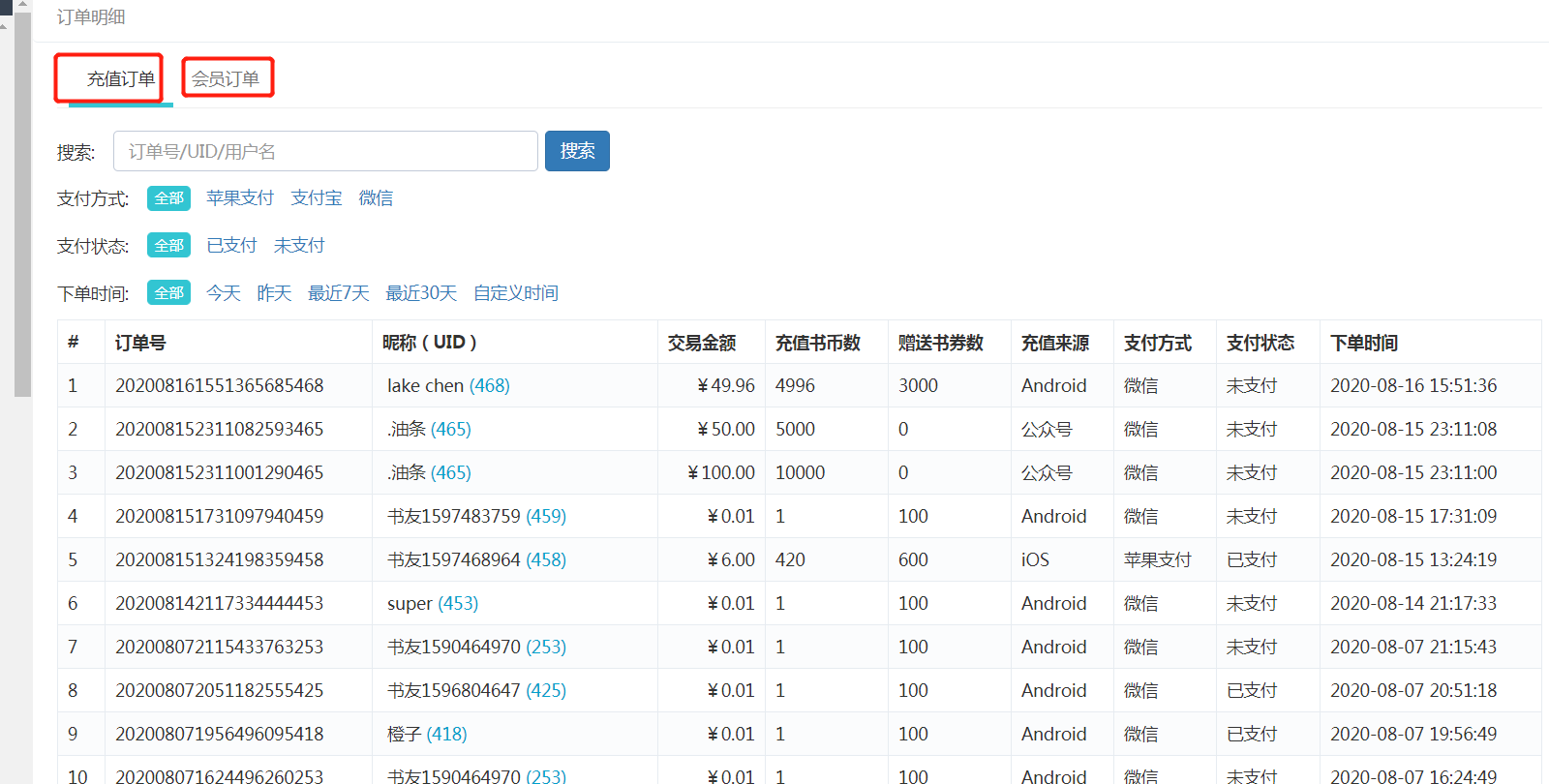Select 全部 under 下单时间 filter
This screenshot has width=1549, height=784.
coord(168,293)
